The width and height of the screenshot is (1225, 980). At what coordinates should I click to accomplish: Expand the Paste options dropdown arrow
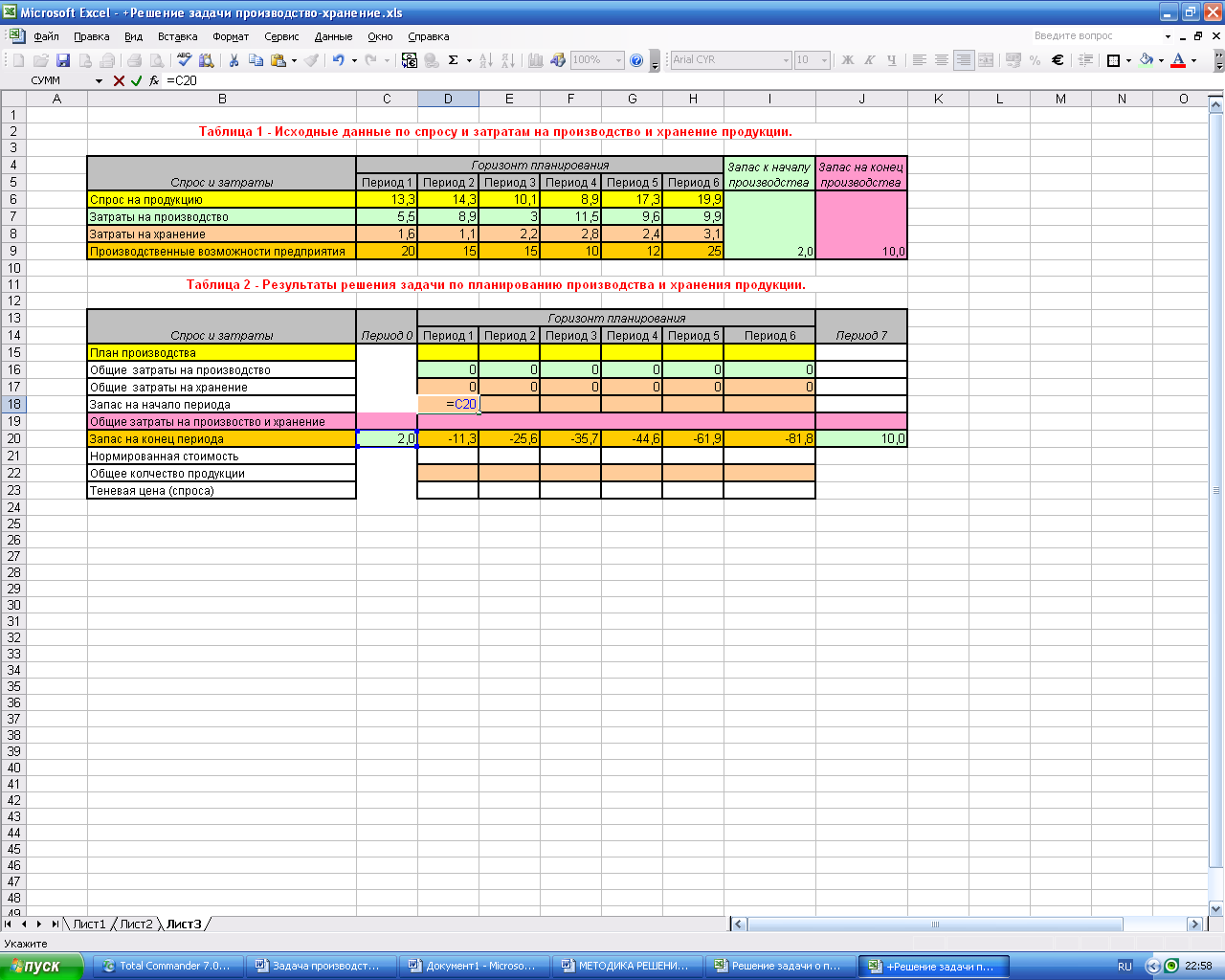coord(294,60)
